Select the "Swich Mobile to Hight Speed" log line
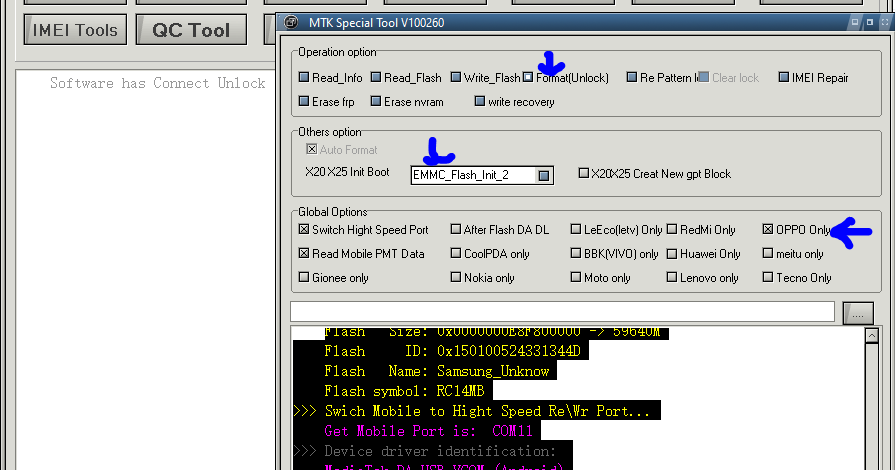 (x=472, y=411)
